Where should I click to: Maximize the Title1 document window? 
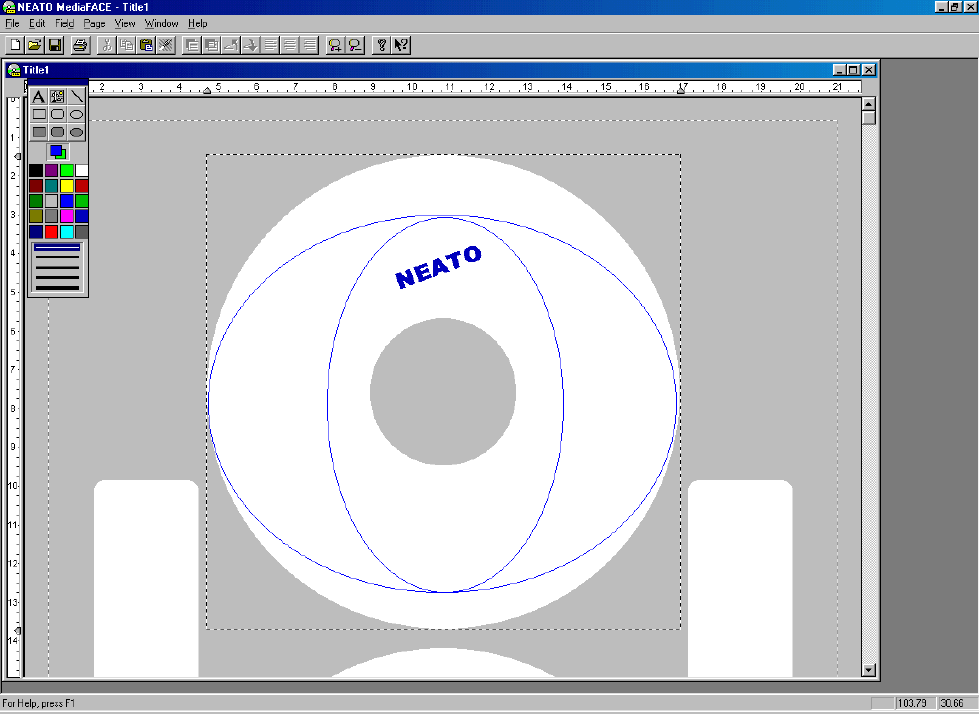tap(854, 70)
